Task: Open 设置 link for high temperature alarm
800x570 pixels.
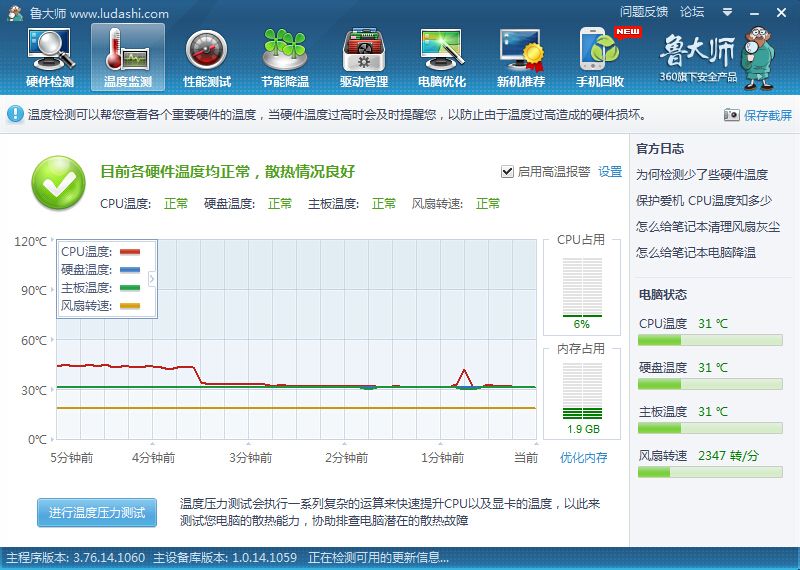Action: (610, 171)
